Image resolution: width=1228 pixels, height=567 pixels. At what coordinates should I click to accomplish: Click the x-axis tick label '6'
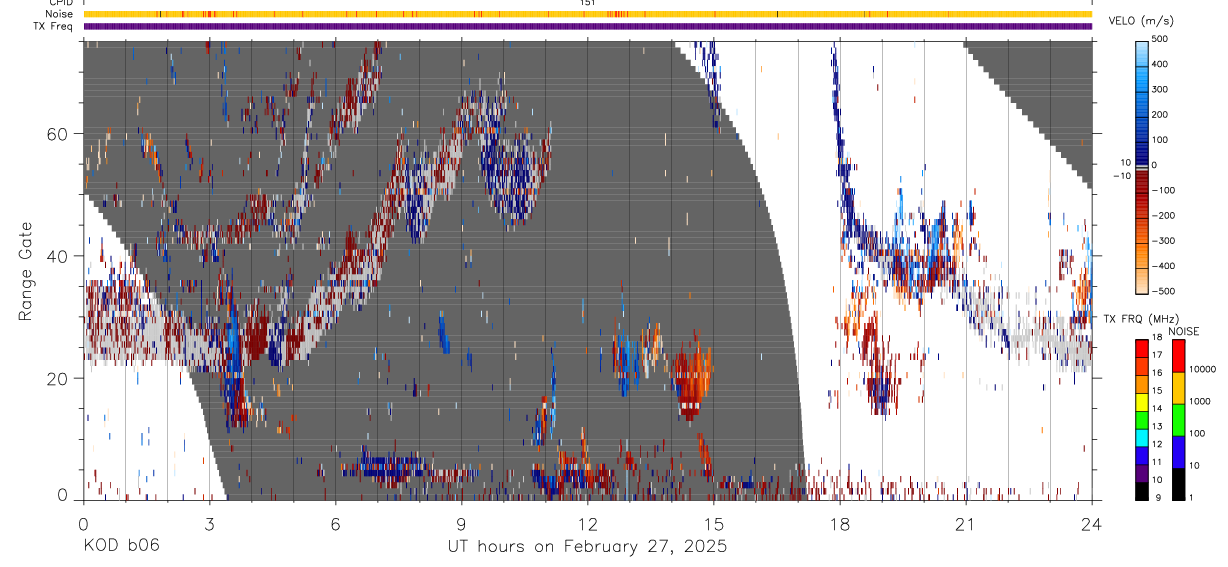(335, 524)
